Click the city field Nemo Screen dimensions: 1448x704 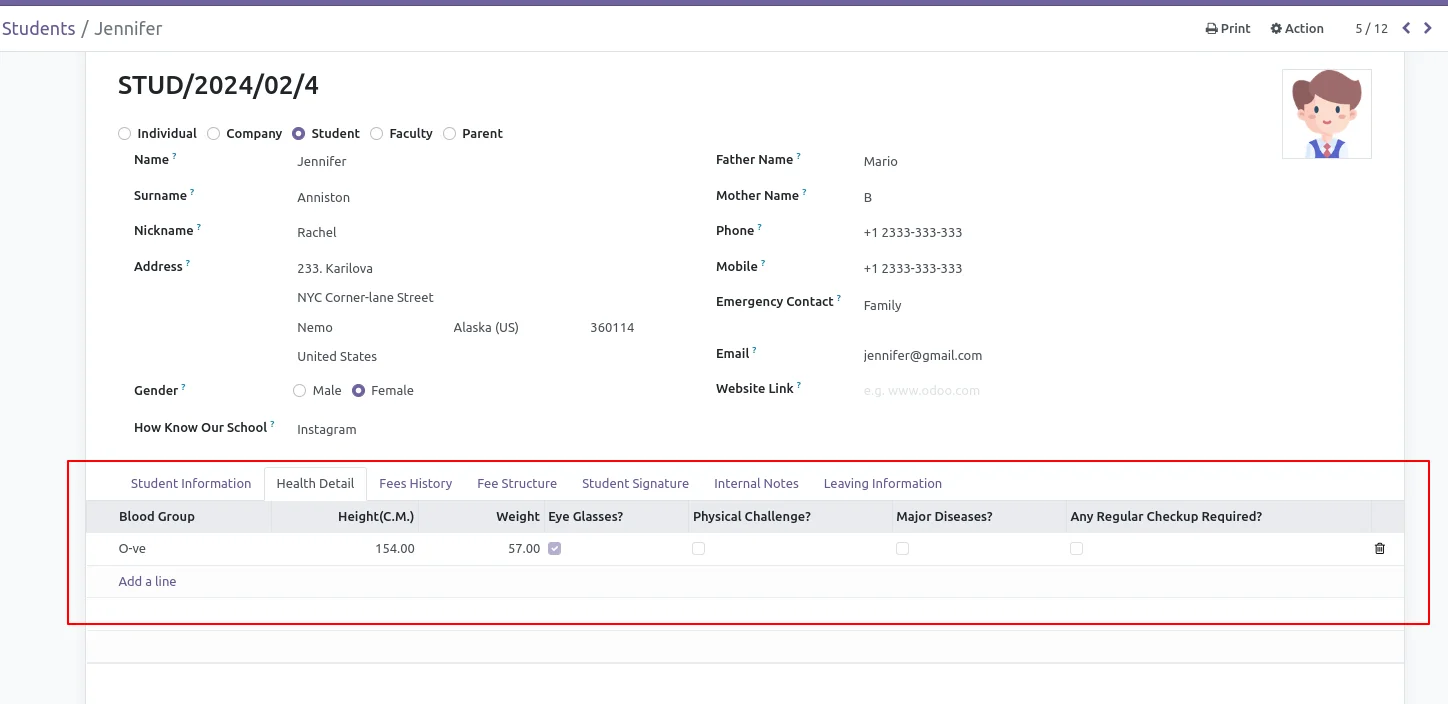[x=315, y=327]
